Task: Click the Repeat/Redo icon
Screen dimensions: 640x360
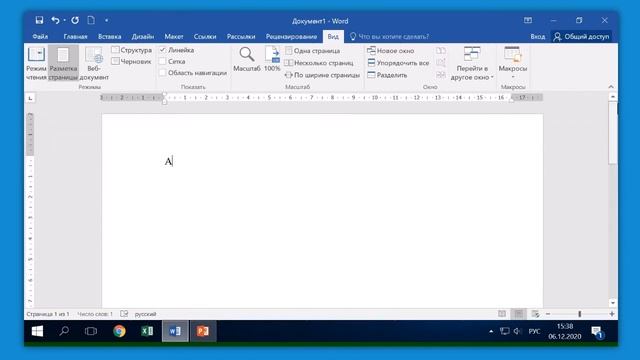Action: point(75,20)
